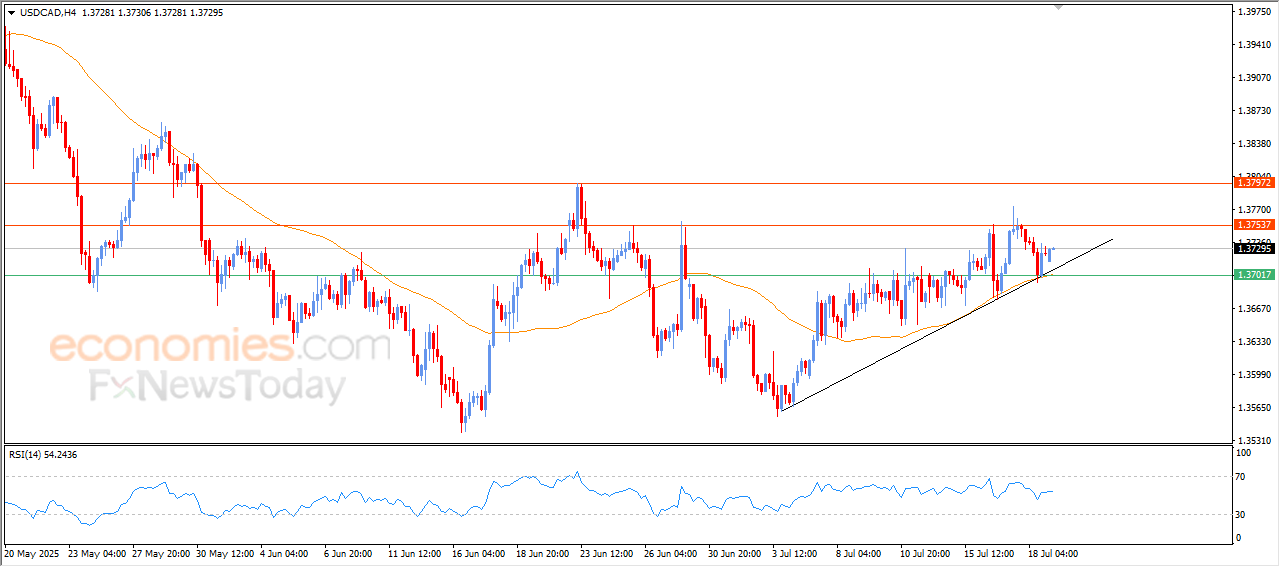
Task: Select the USDCAD,H4 symbol title
Action: 47,12
